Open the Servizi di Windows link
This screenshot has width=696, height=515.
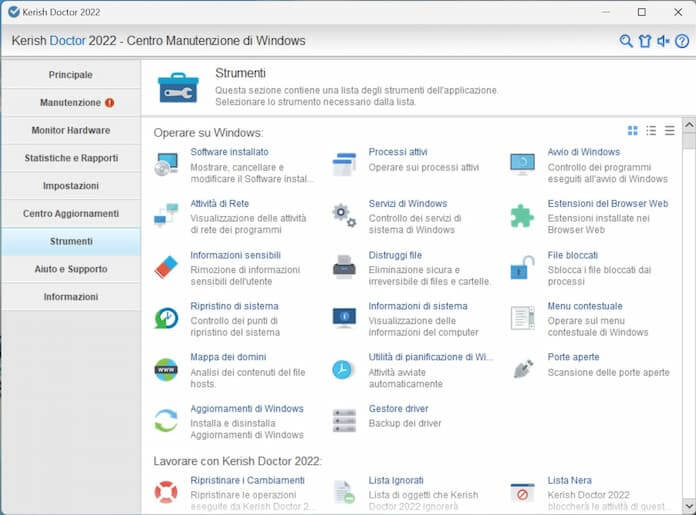[x=408, y=203]
